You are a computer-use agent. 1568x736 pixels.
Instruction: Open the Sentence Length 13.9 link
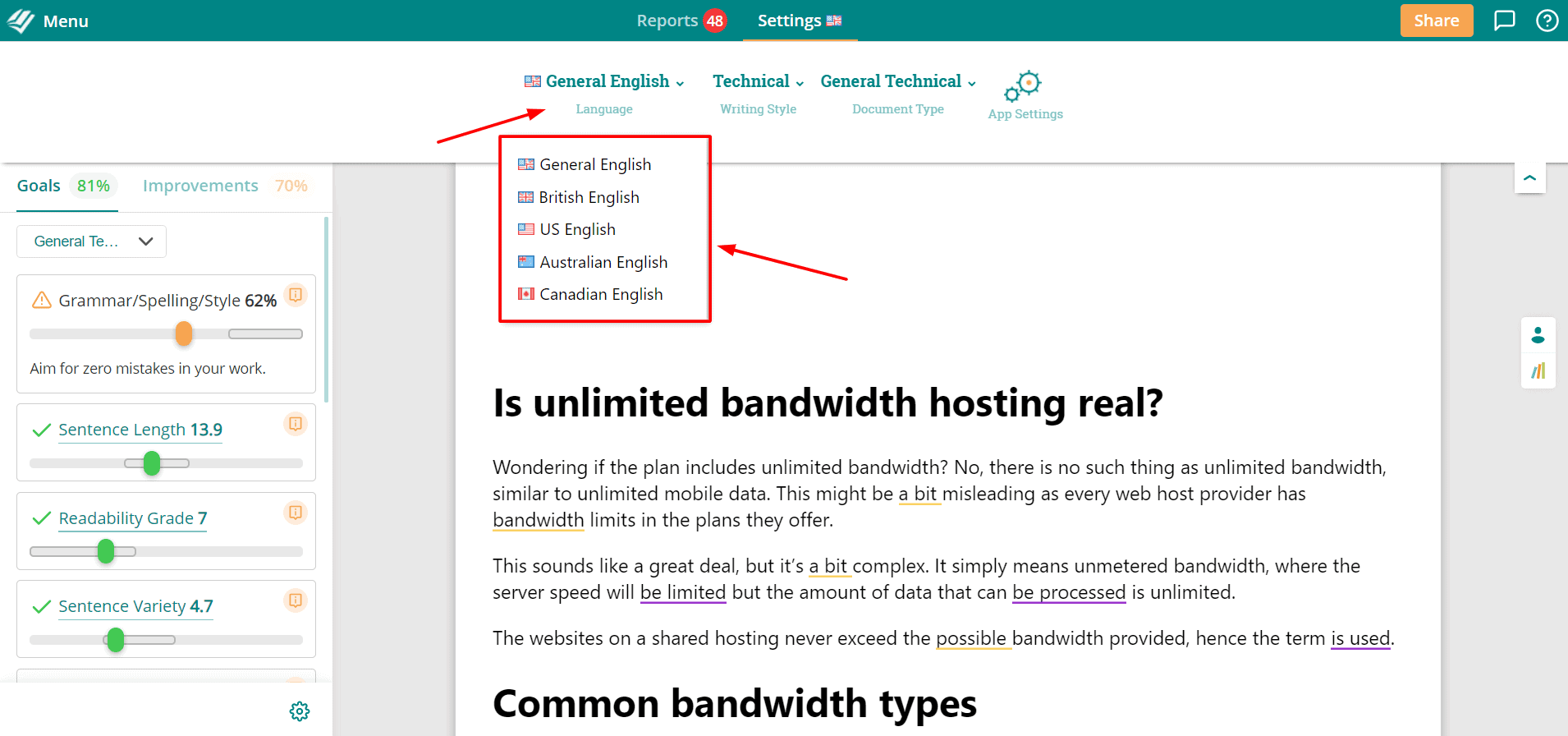pyautogui.click(x=140, y=430)
